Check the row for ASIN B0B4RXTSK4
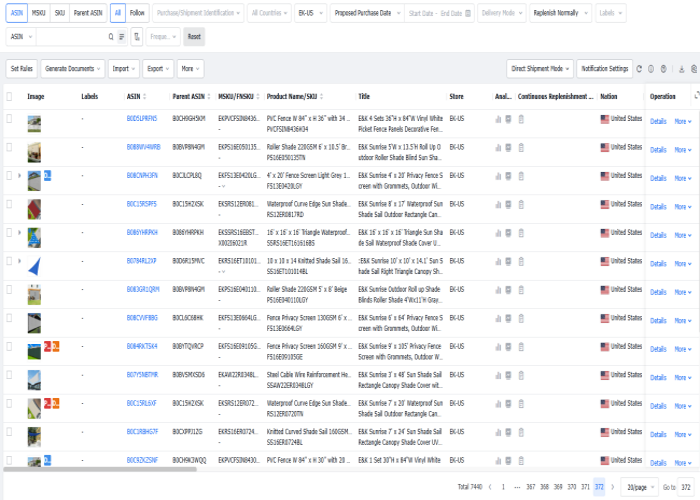The height and width of the screenshot is (500, 700). coord(9,346)
